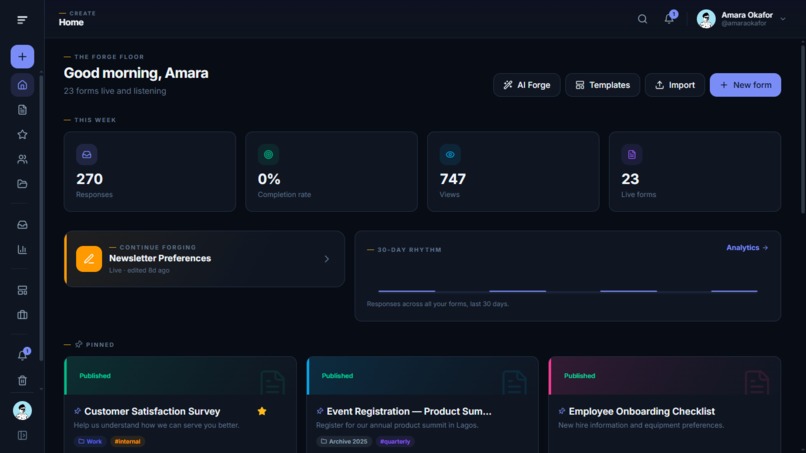Open AI Forge
The height and width of the screenshot is (453, 806).
pyautogui.click(x=526, y=85)
